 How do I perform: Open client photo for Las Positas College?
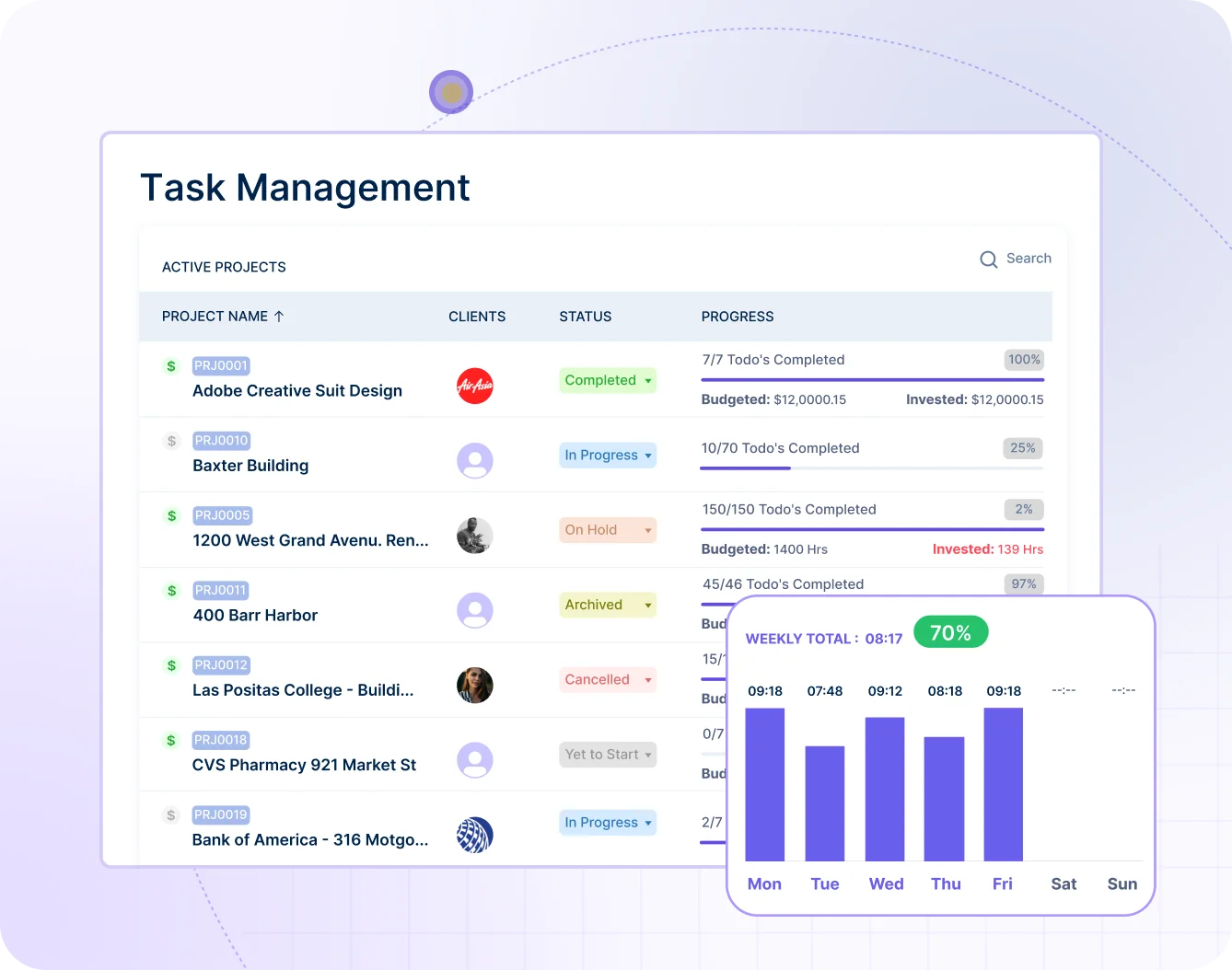[475, 685]
